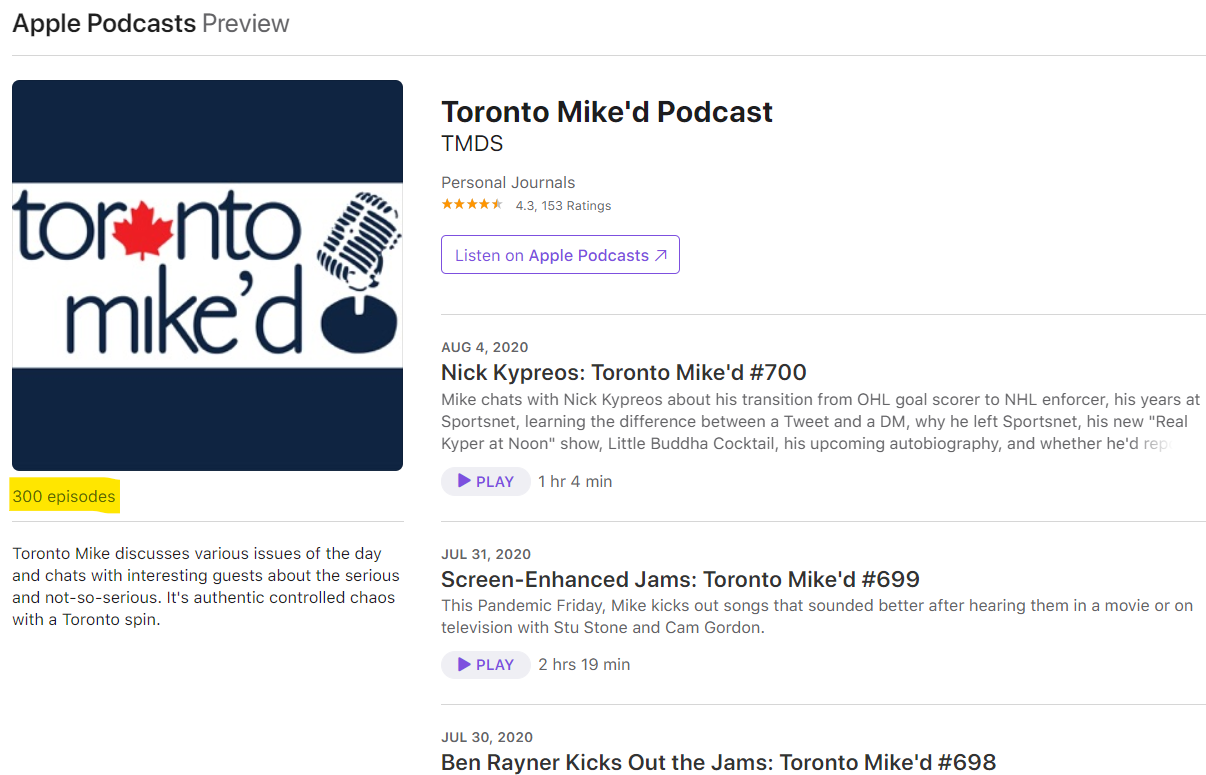Select the Personal Journals category label
The image size is (1206, 775).
click(x=508, y=182)
